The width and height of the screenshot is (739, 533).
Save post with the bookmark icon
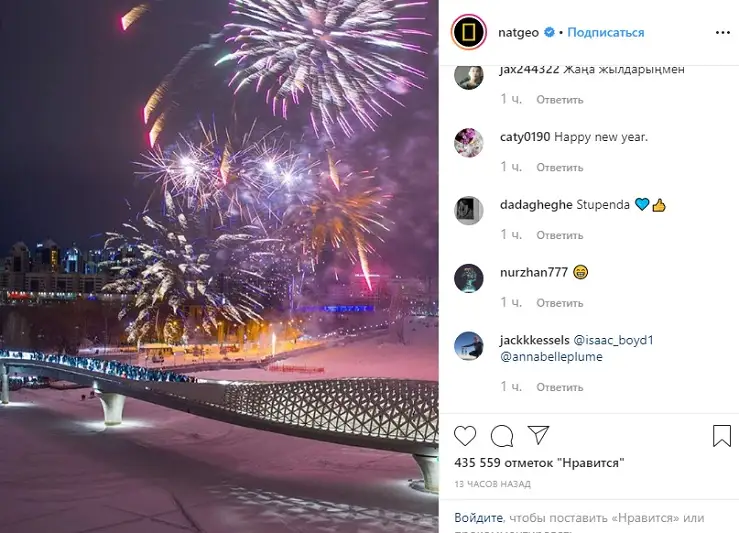(x=722, y=436)
